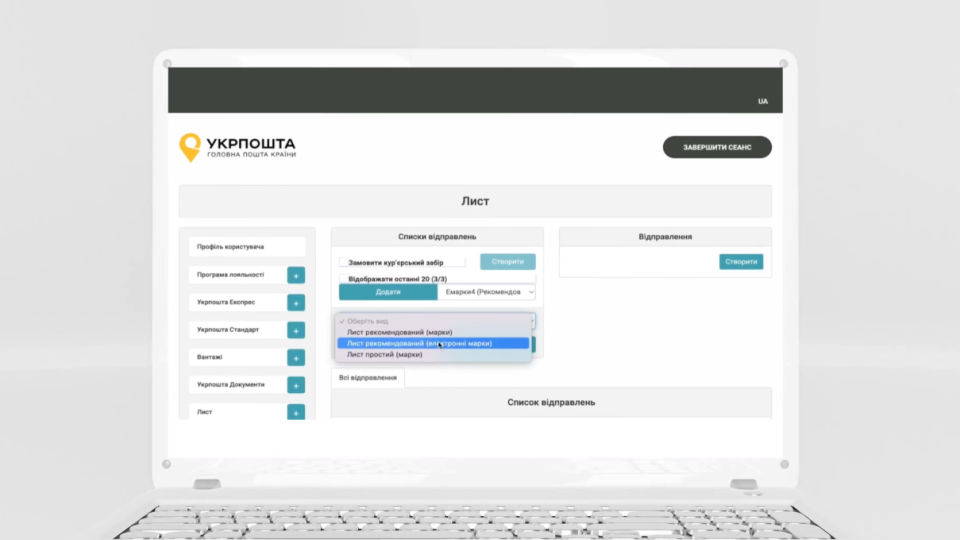960x540 pixels.
Task: Click Створити in the Відправлення panel
Action: (741, 261)
